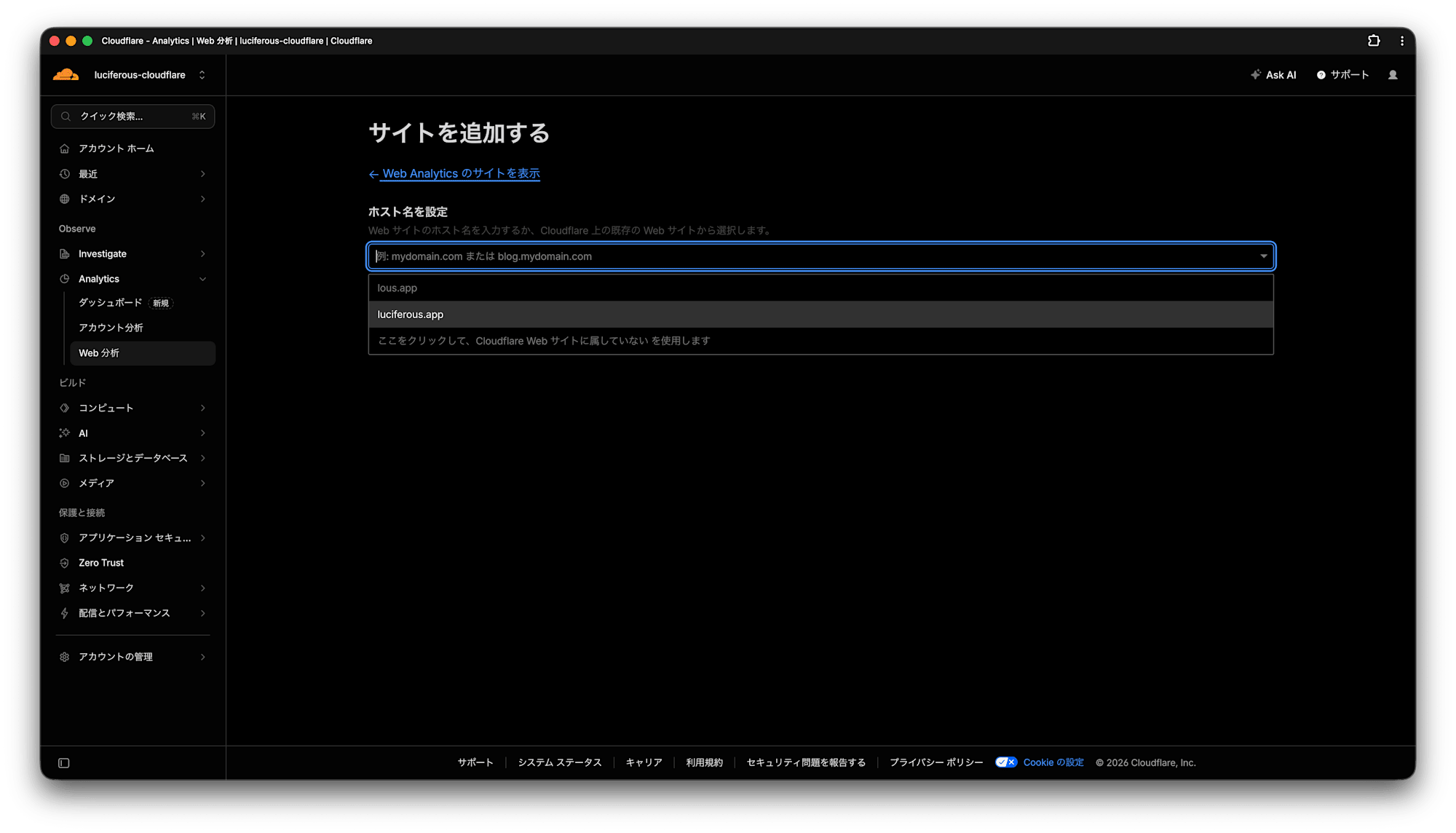Click the ストレージとデータベース icon
The height and width of the screenshot is (833, 1456).
(65, 458)
